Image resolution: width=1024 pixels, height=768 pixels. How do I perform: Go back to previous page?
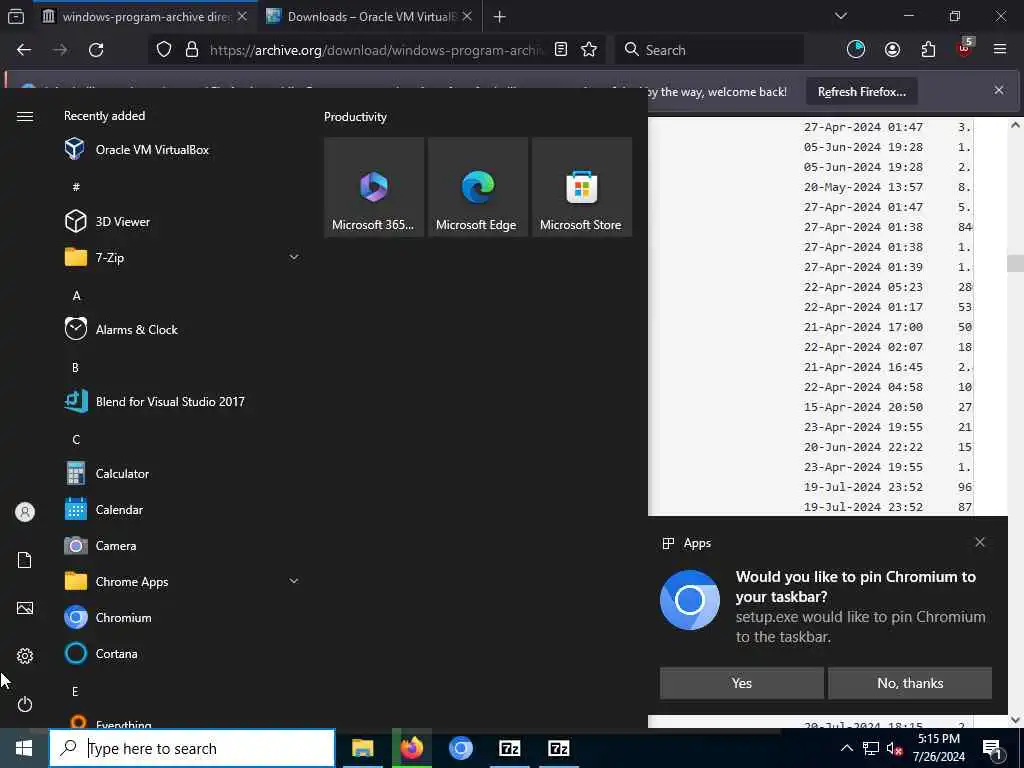click(x=24, y=50)
